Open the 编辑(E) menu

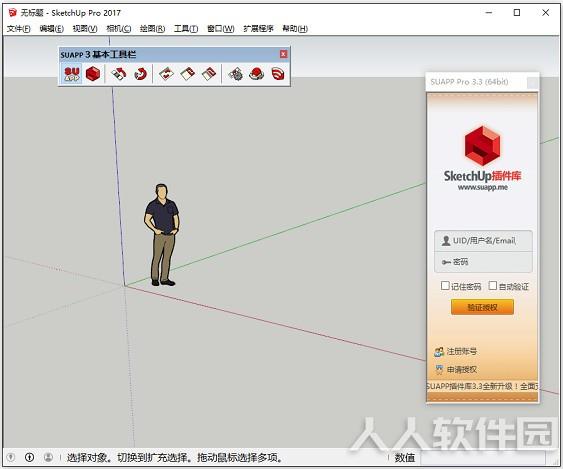(52, 29)
